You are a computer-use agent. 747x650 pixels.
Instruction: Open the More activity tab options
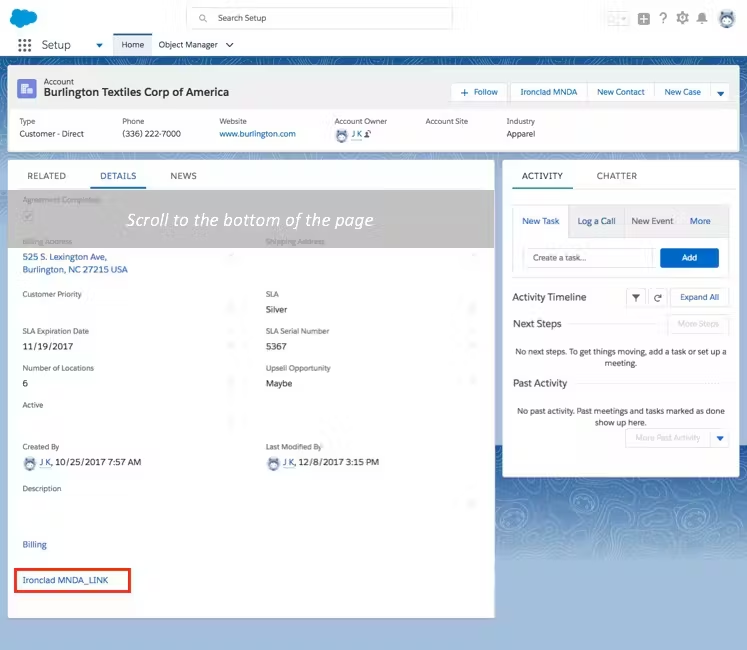coord(700,221)
